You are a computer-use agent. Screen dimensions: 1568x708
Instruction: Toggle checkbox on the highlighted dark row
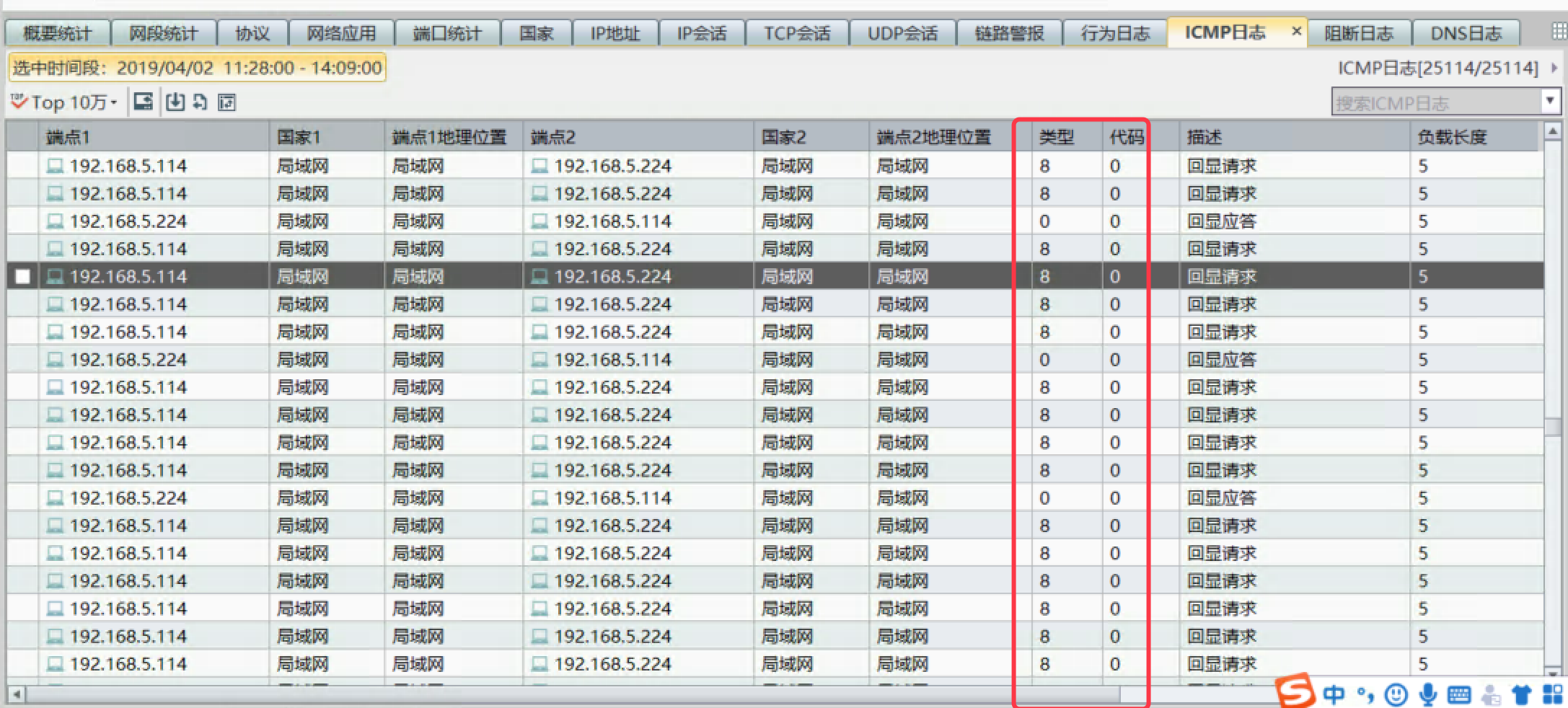click(x=23, y=276)
